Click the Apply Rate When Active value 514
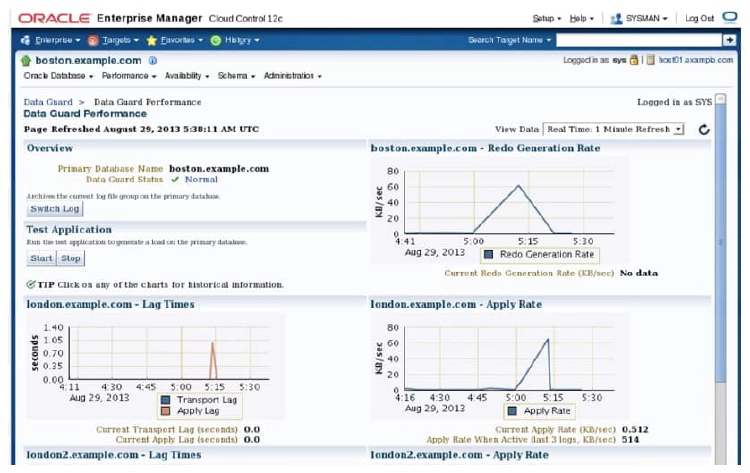Image resolution: width=750 pixels, height=473 pixels. point(630,440)
